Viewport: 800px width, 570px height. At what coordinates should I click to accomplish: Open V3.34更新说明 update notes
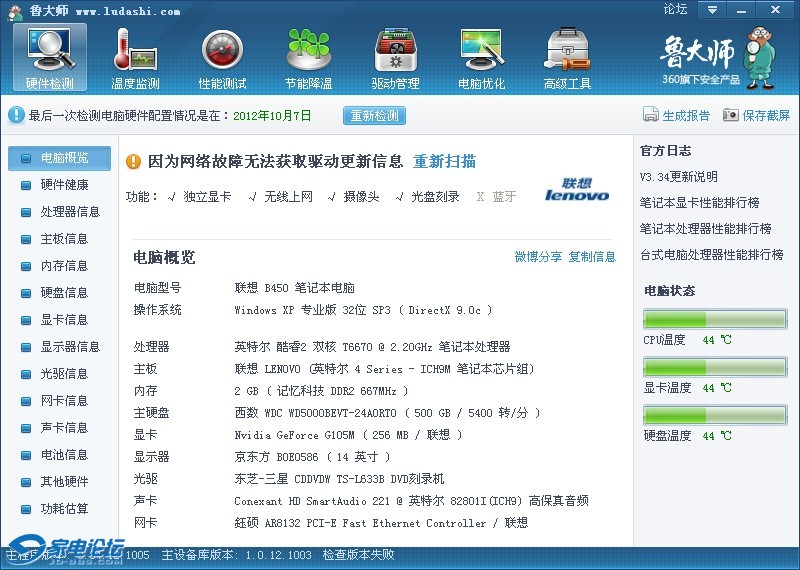tap(679, 177)
